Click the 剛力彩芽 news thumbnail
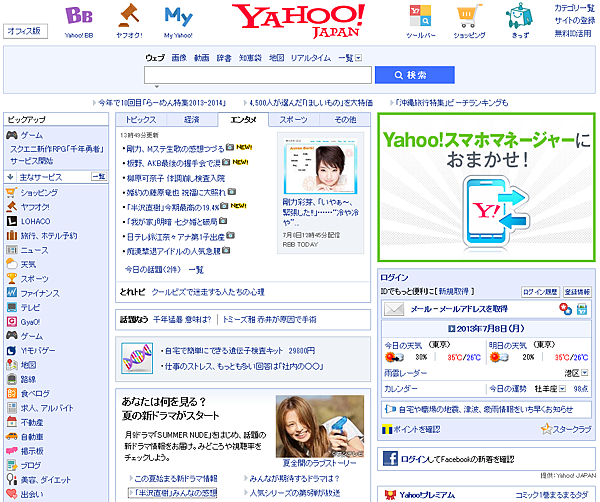 click(320, 166)
